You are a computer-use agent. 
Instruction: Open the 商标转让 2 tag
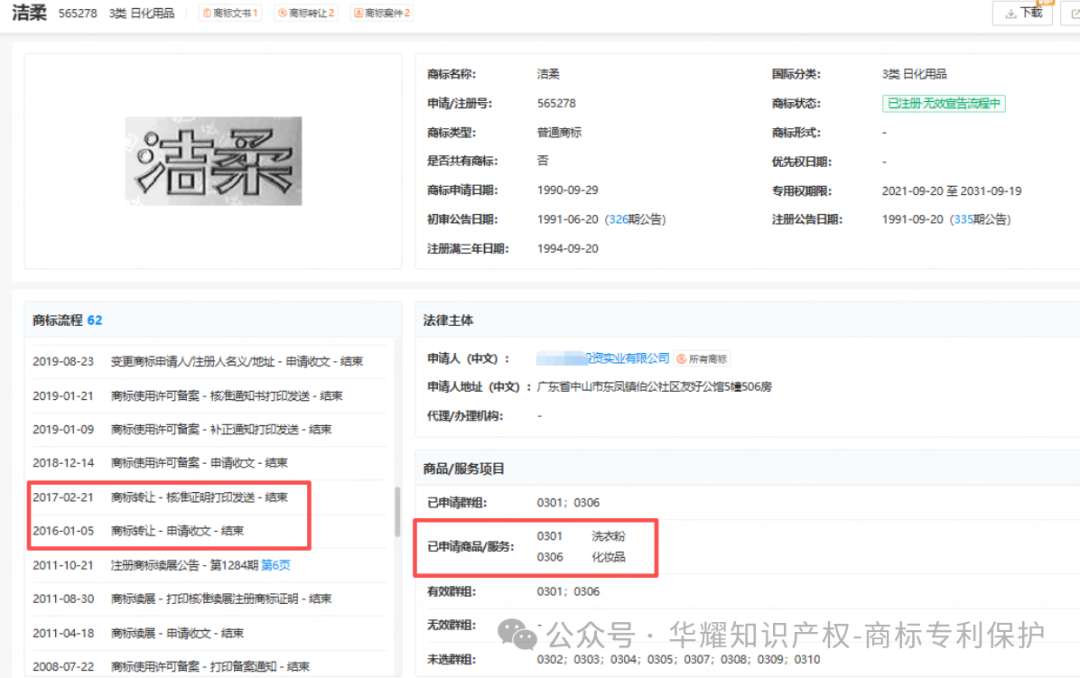(x=306, y=13)
